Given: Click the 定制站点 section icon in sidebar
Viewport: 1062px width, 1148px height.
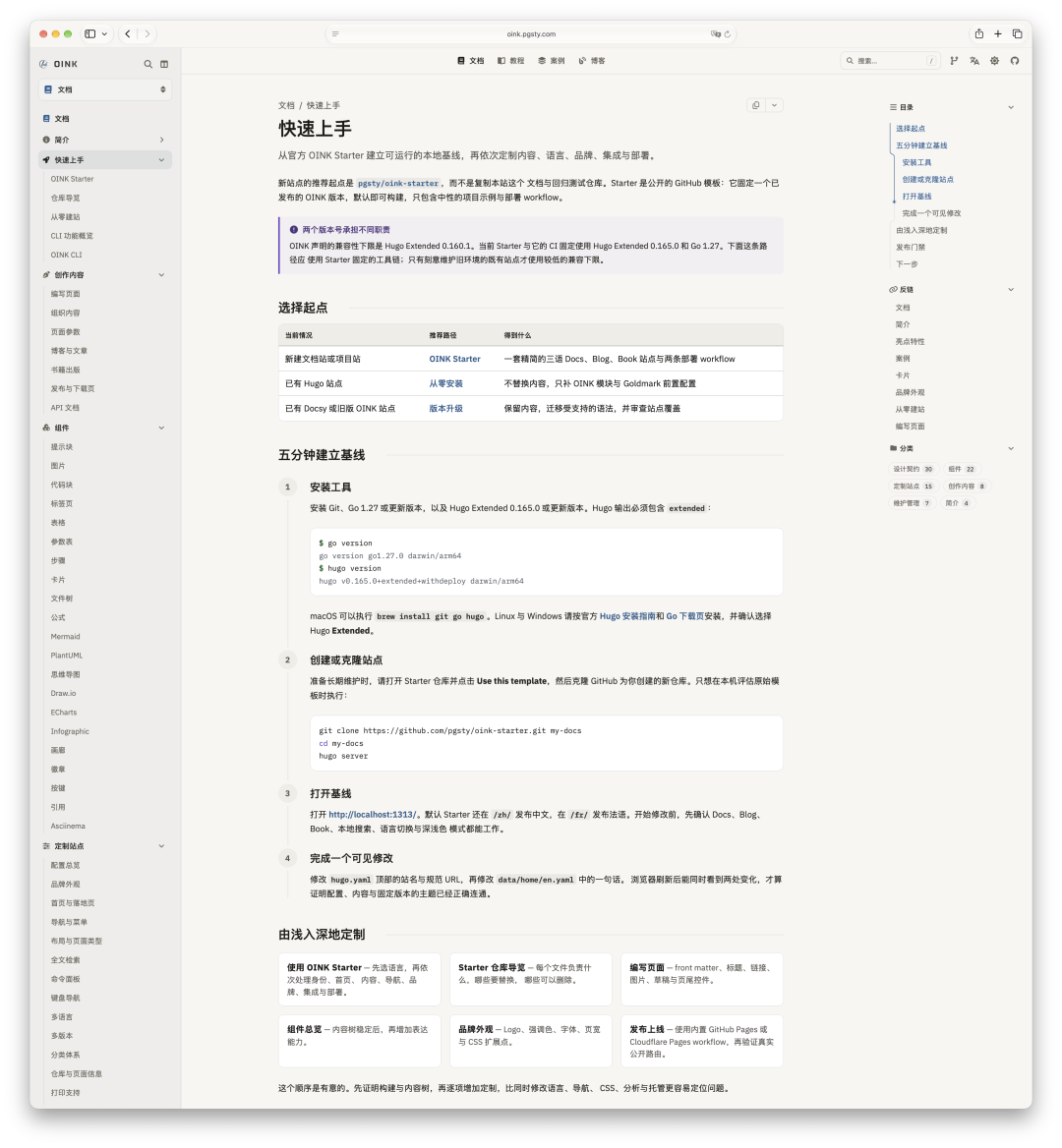Looking at the screenshot, I should 46,846.
